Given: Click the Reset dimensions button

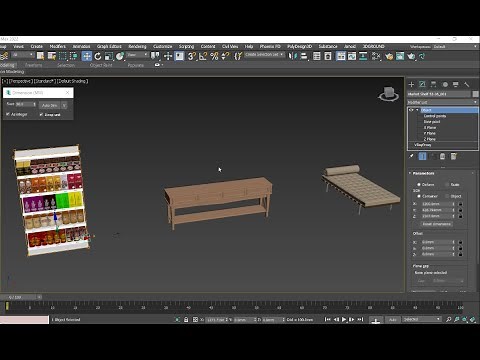Looking at the screenshot, I should (x=436, y=224).
